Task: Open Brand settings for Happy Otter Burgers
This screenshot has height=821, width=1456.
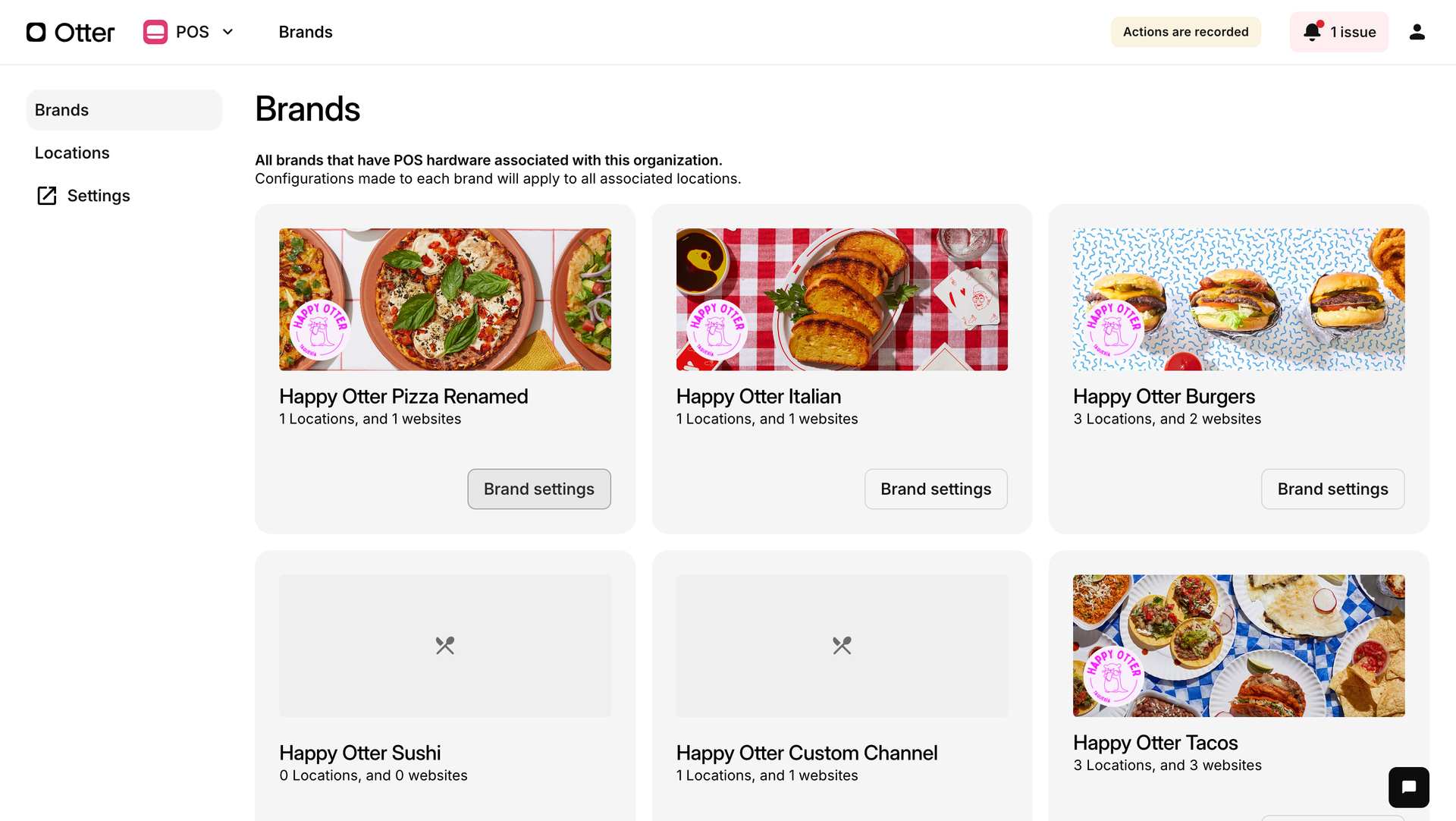Action: (x=1332, y=489)
